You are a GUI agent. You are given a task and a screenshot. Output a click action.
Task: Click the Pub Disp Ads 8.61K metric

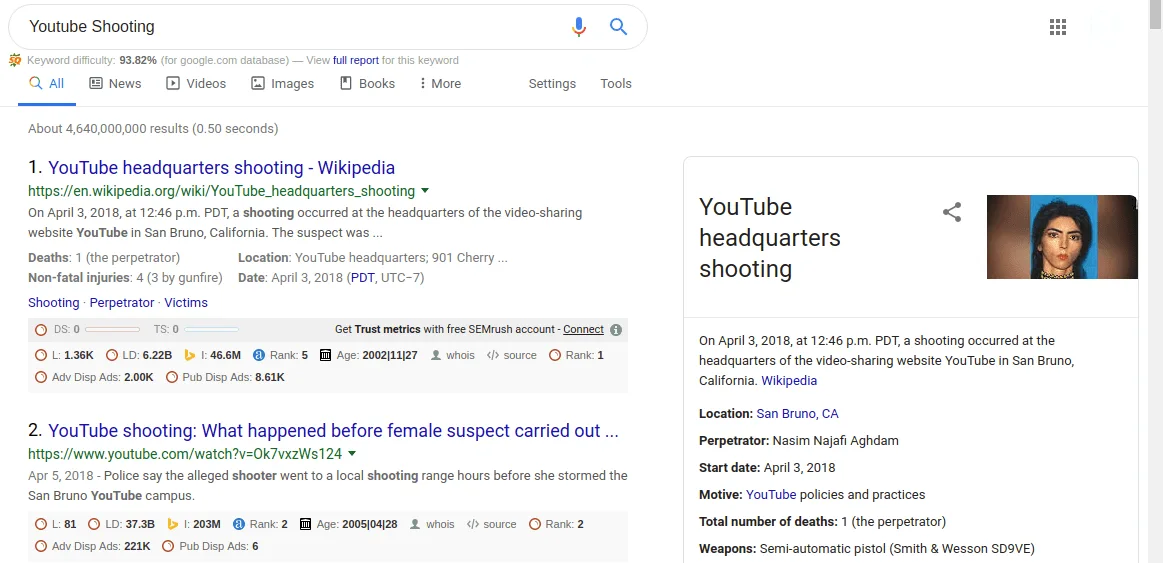click(x=225, y=378)
